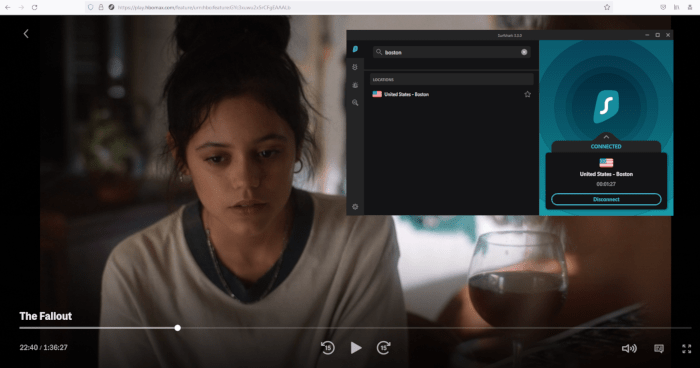
Task: Play The Fallout video
Action: tap(356, 347)
